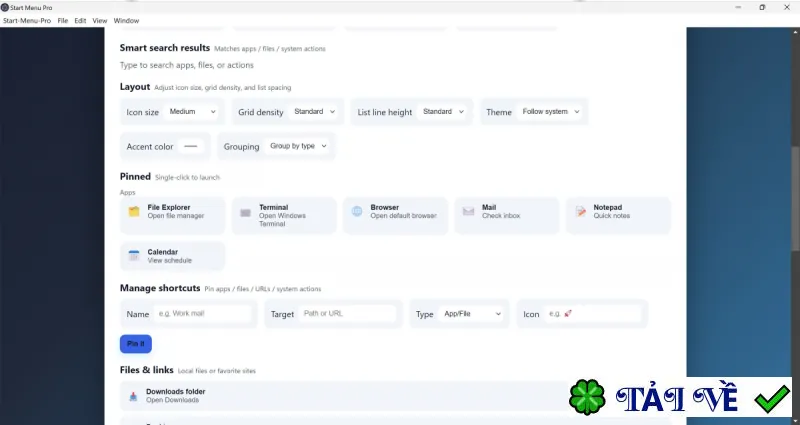
Task: Open the Start-Menu-Pro menu
Action: [x=27, y=21]
